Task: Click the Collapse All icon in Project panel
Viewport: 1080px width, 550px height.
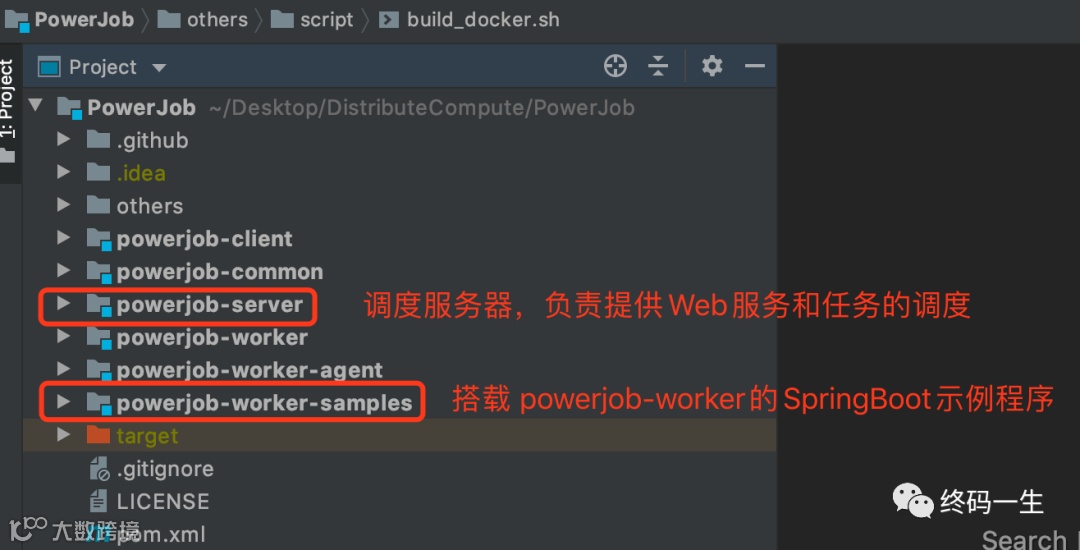Action: 658,66
